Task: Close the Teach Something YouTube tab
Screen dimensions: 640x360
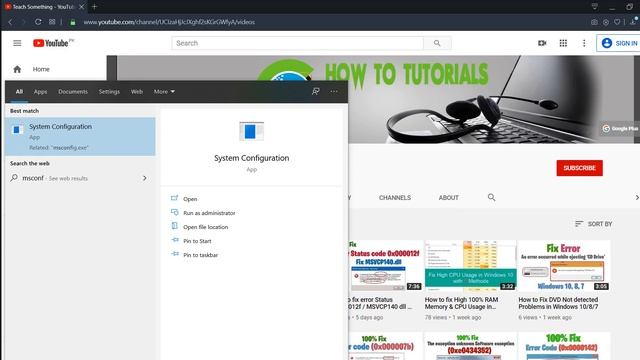Action: coord(82,7)
